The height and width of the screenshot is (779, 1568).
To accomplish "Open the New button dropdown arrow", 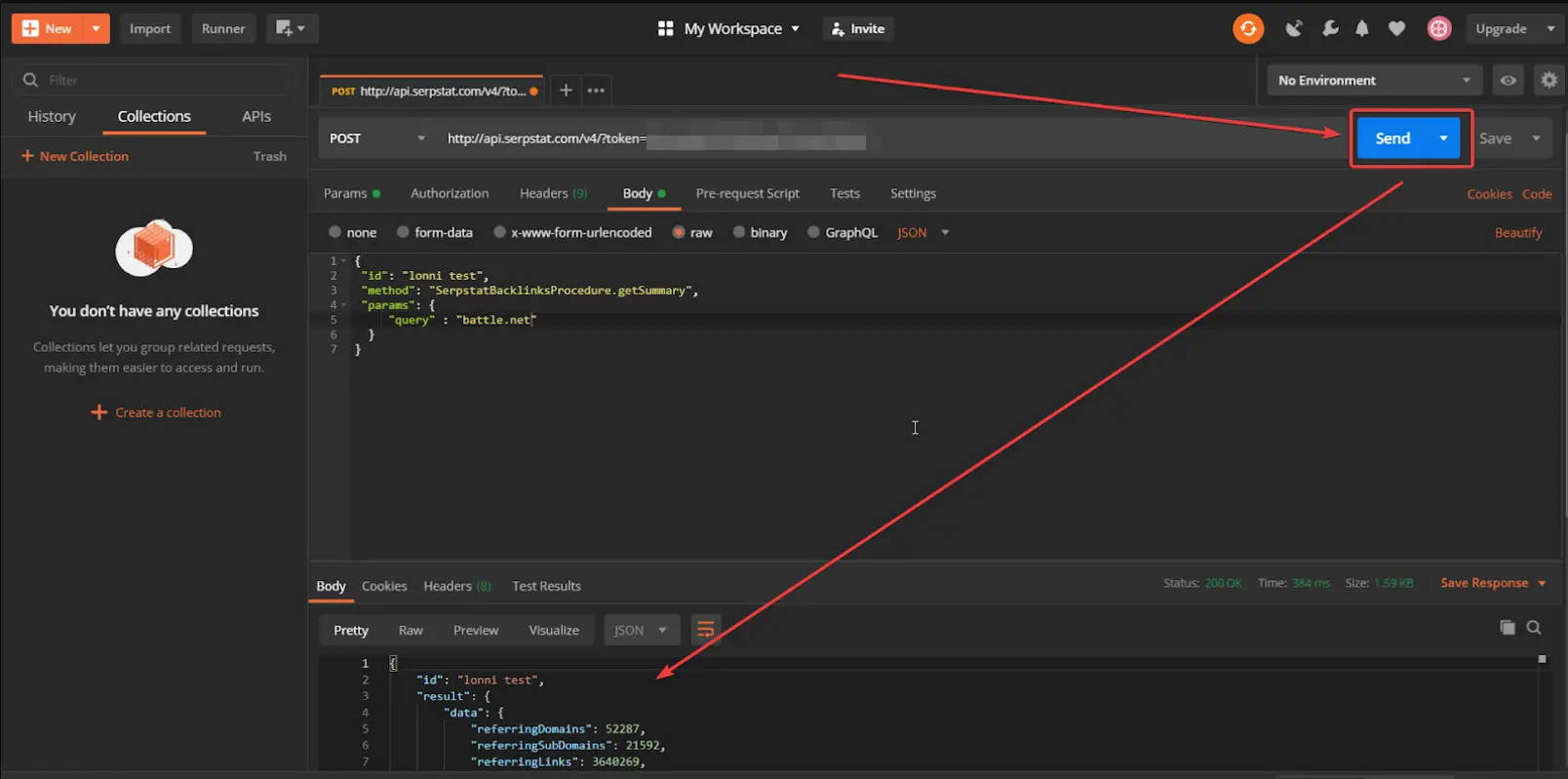I will coord(96,28).
